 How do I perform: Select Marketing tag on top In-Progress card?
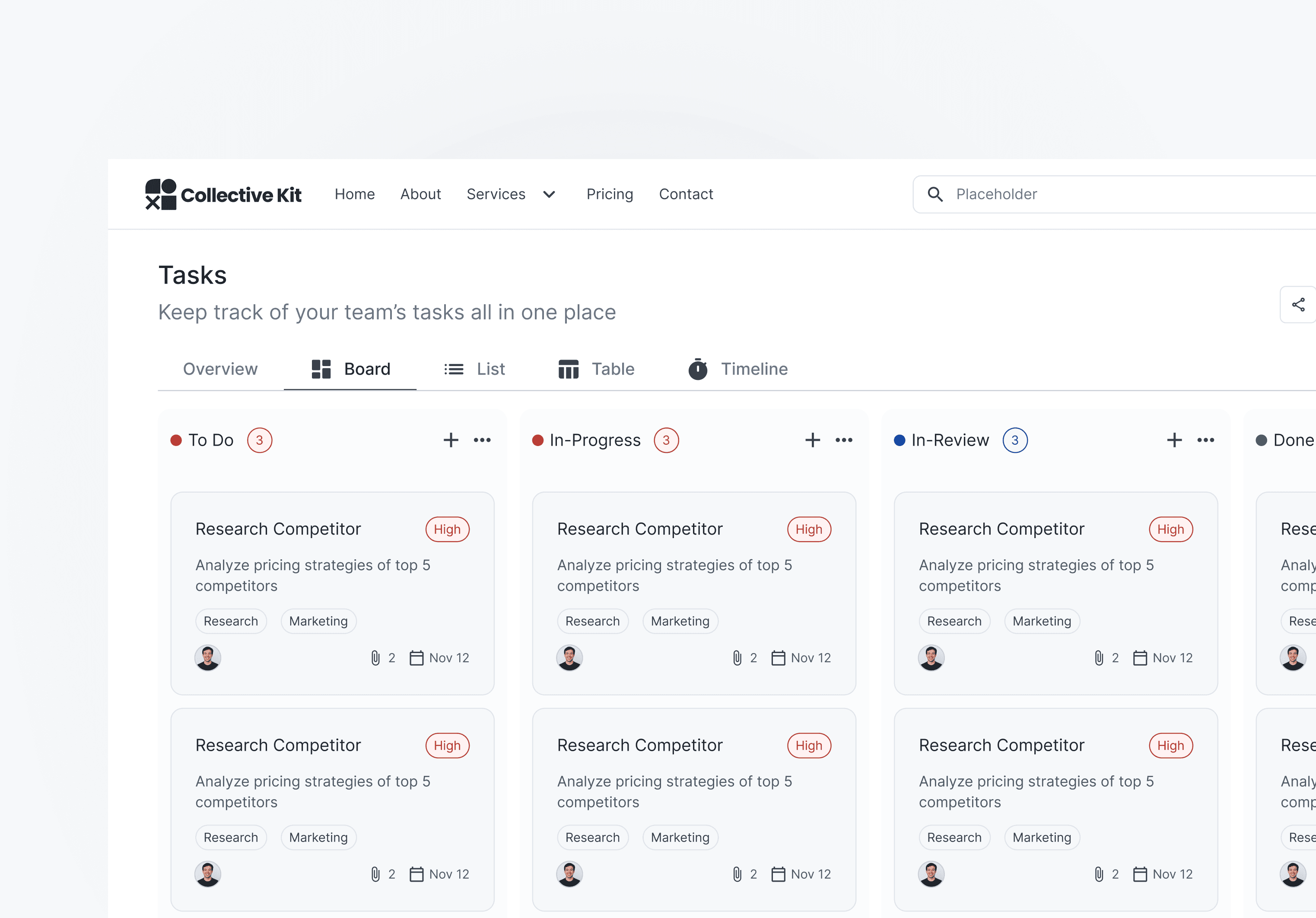[x=680, y=622]
